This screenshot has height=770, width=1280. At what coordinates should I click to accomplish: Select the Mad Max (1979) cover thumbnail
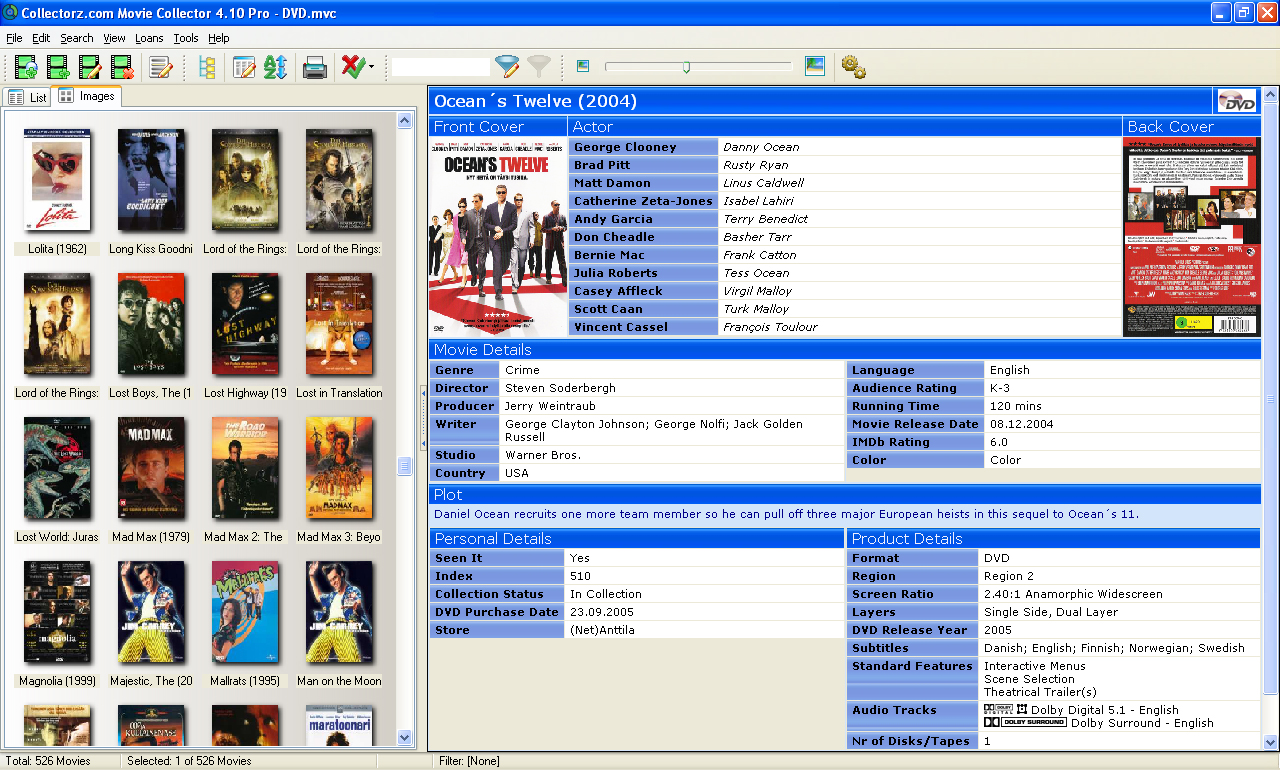(151, 469)
